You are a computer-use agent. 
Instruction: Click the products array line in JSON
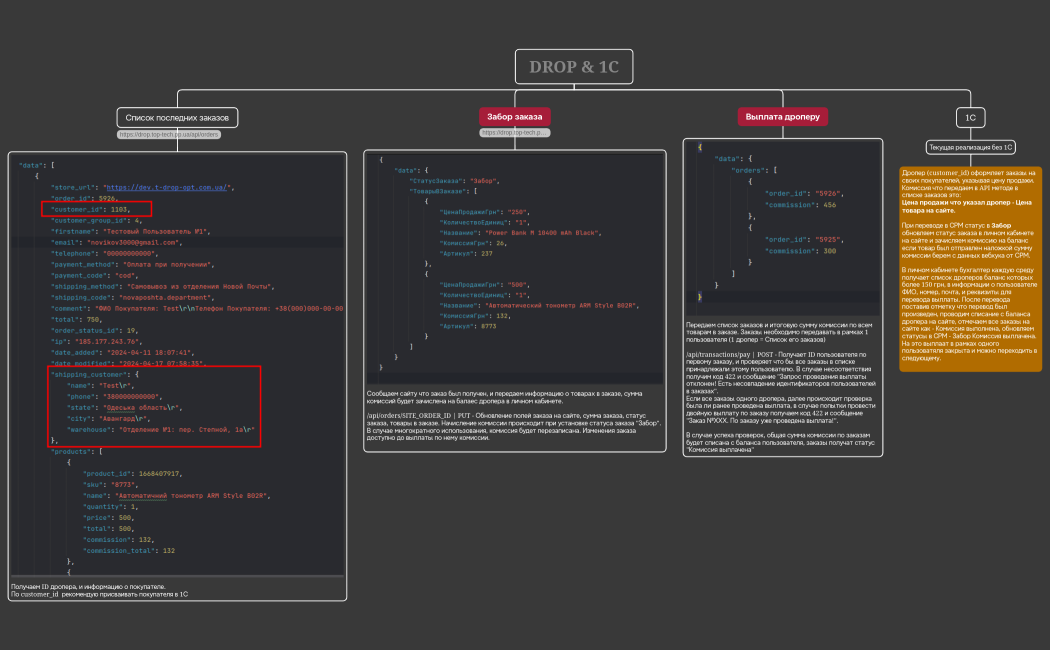pos(75,452)
